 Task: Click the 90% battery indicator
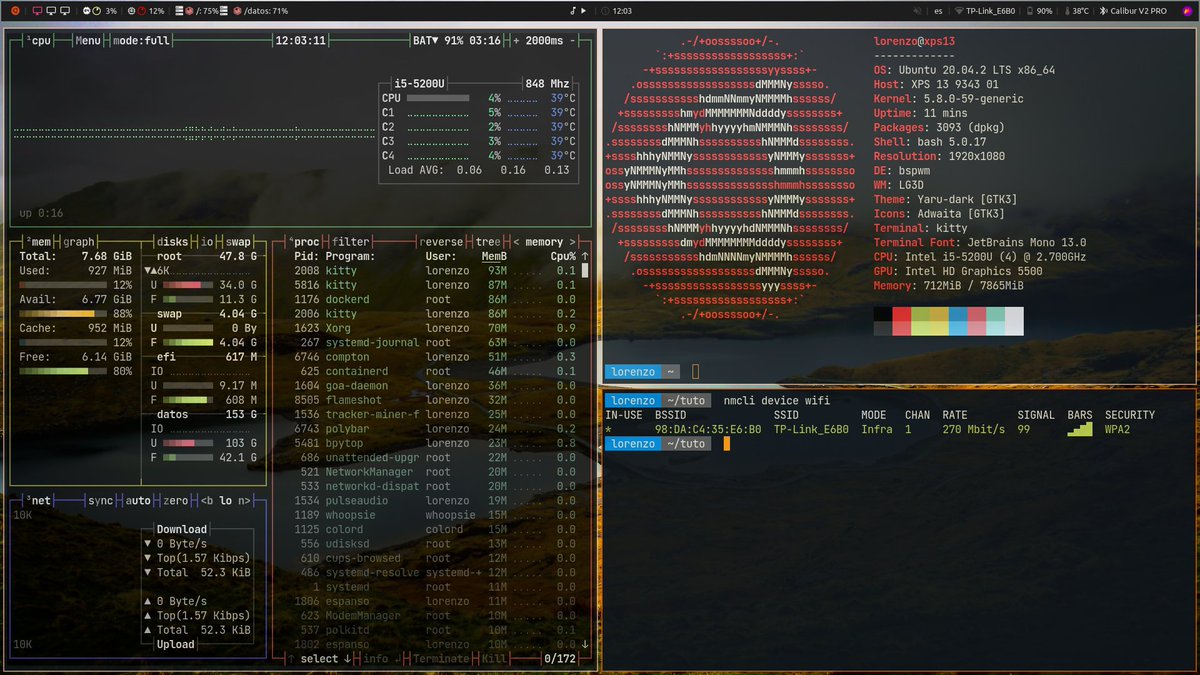(1039, 11)
